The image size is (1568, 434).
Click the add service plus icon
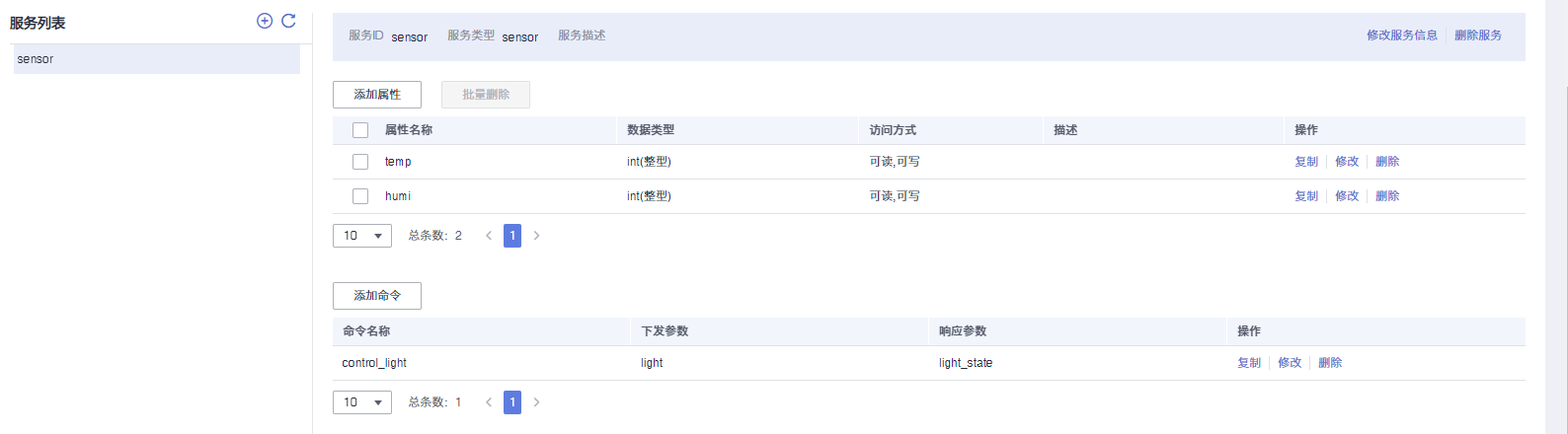pyautogui.click(x=265, y=21)
